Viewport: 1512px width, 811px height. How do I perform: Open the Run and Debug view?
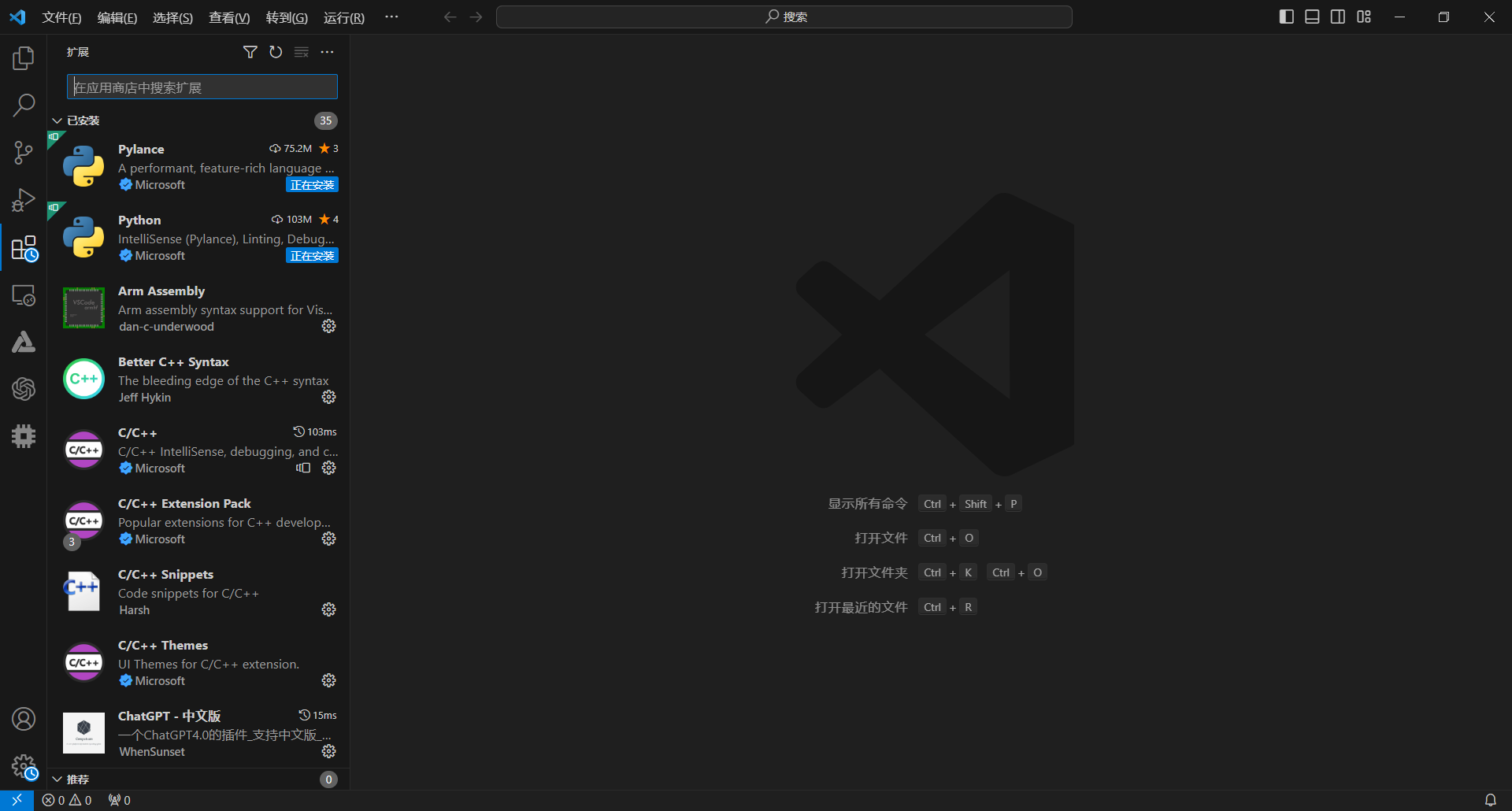24,200
